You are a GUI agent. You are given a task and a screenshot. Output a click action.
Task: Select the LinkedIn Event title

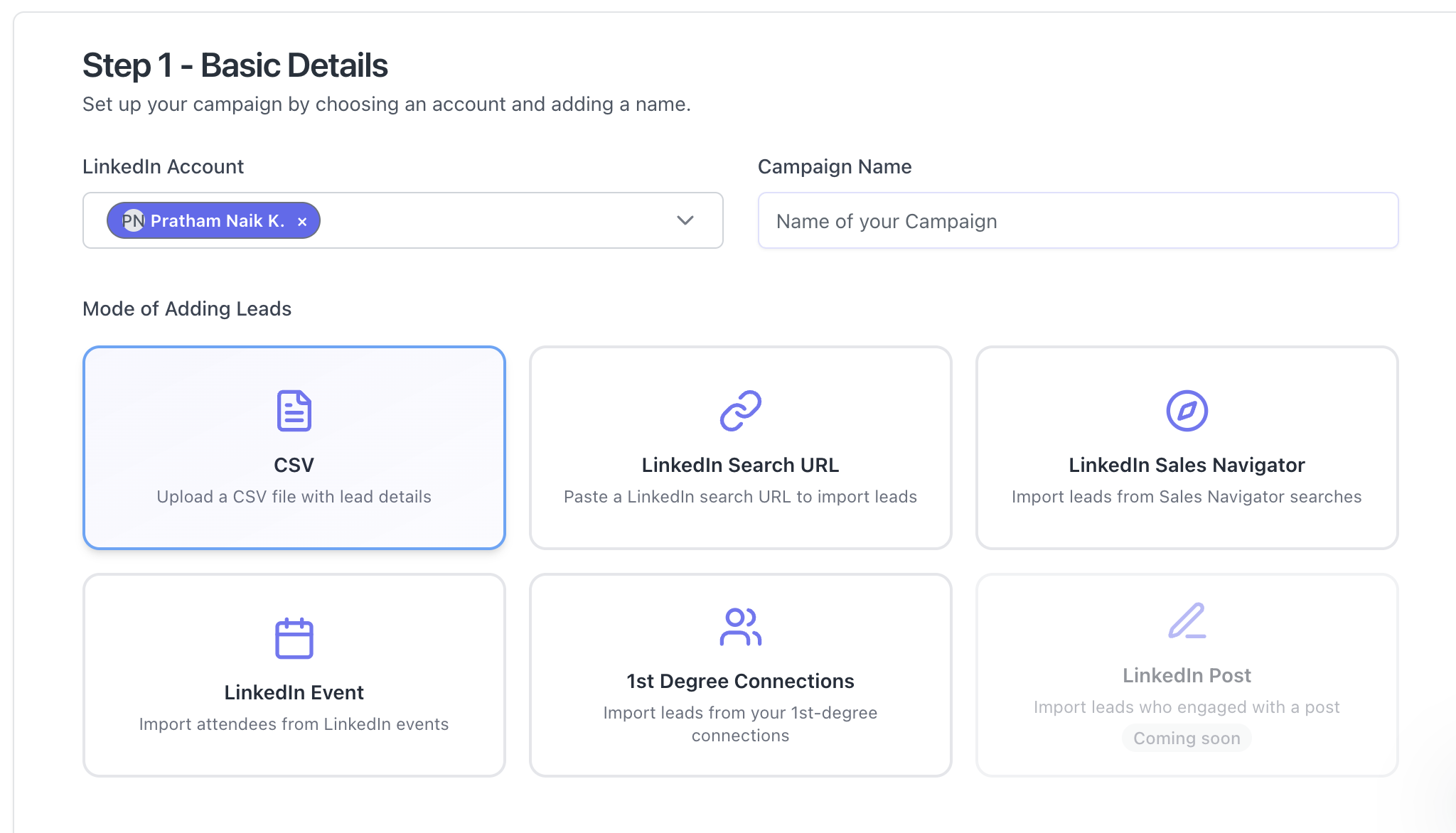(x=294, y=692)
